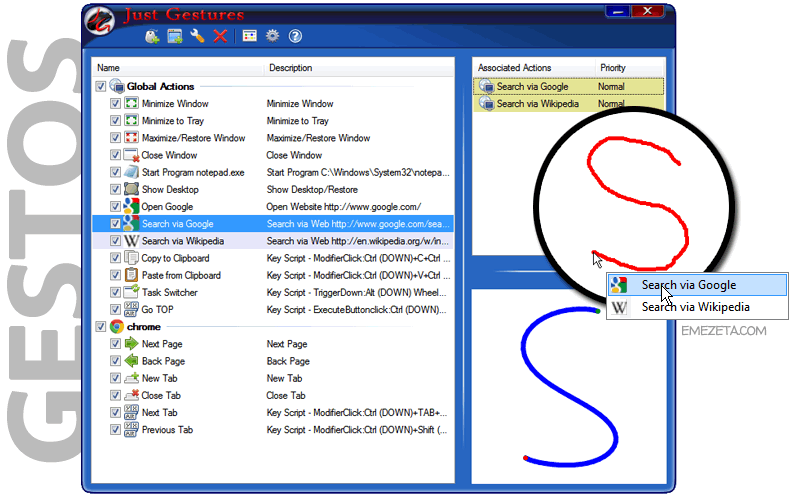The height and width of the screenshot is (500, 800).
Task: Toggle the Task Switcher checkbox
Action: [x=115, y=292]
